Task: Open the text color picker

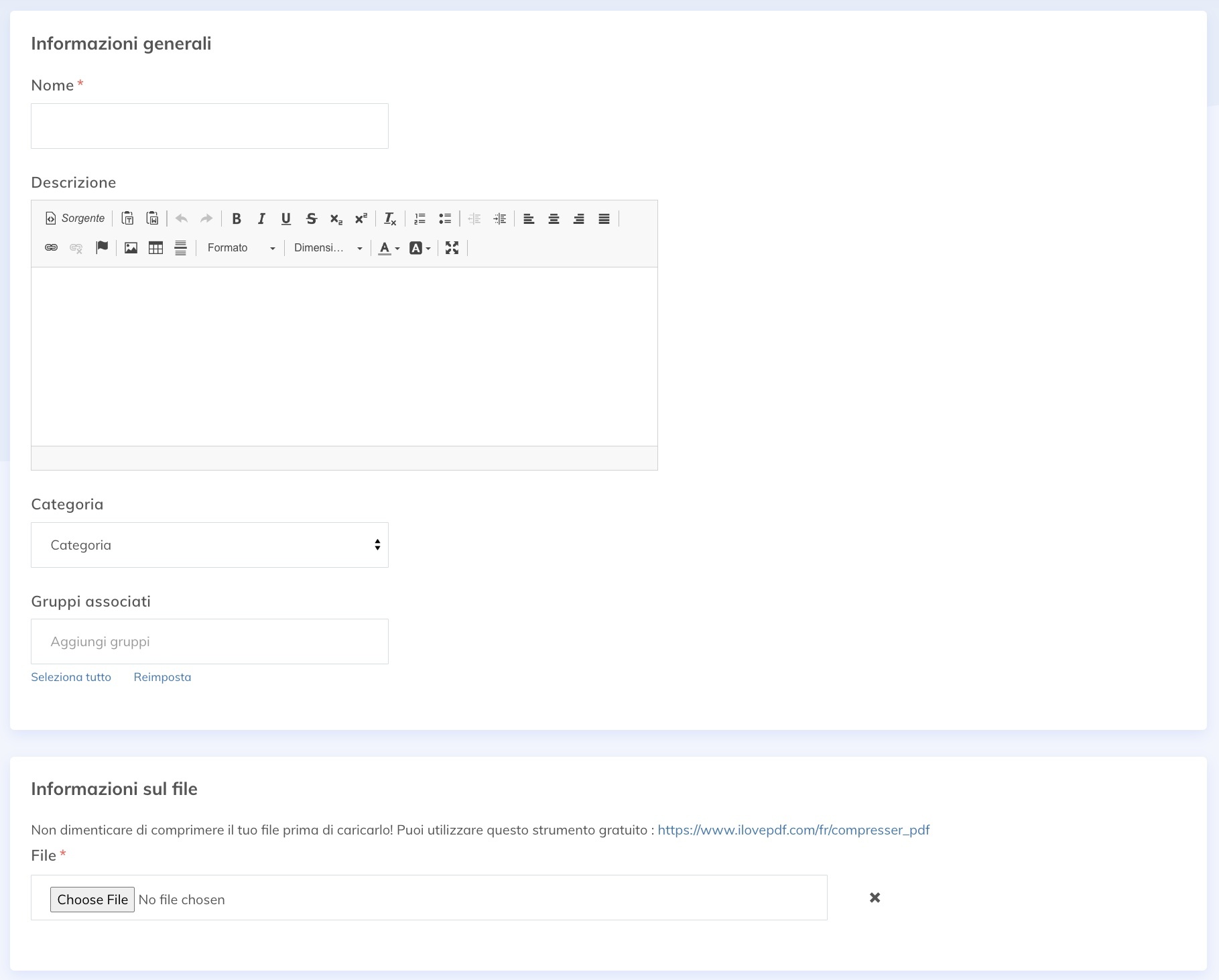Action: click(389, 248)
